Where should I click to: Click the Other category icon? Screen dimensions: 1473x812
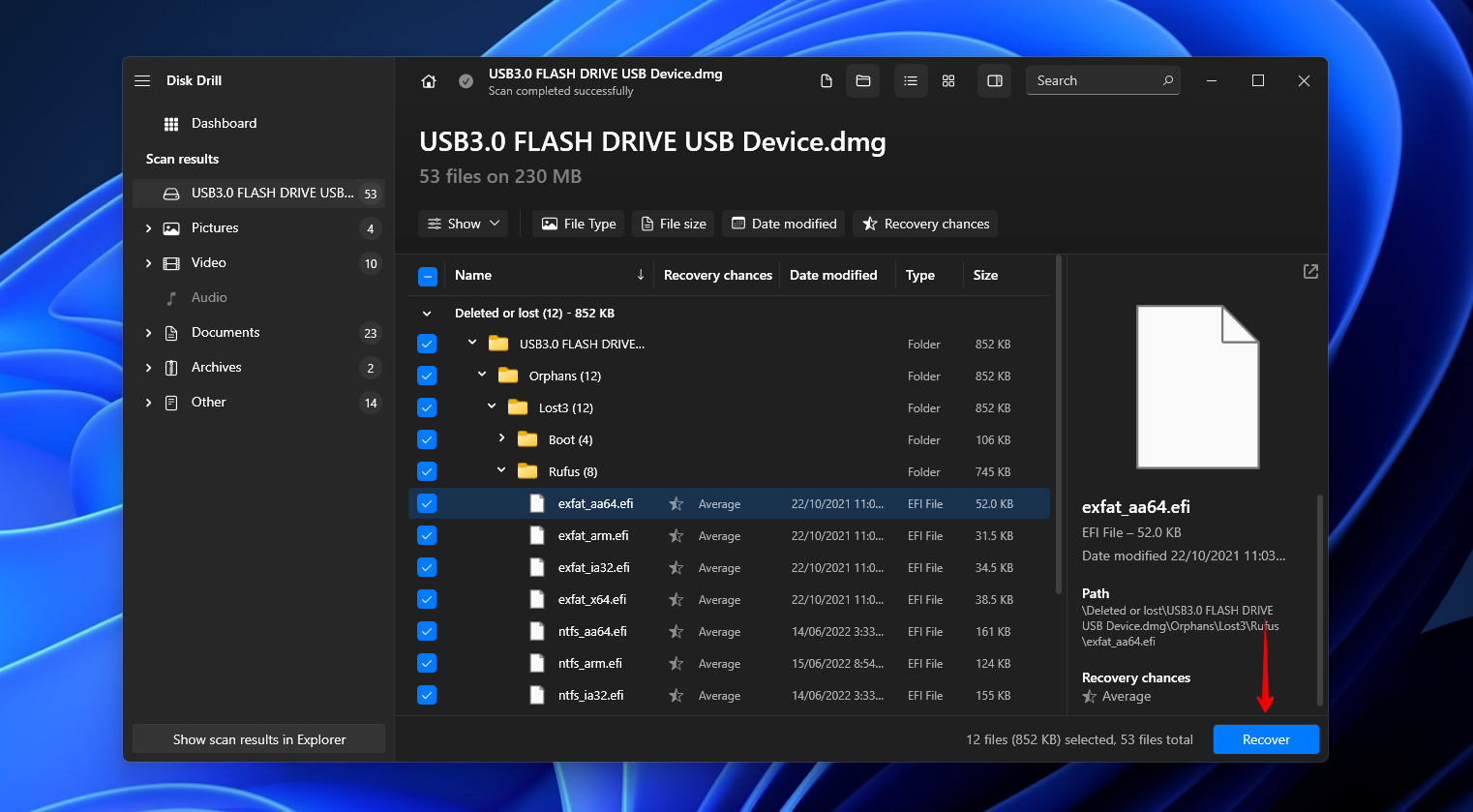point(171,403)
